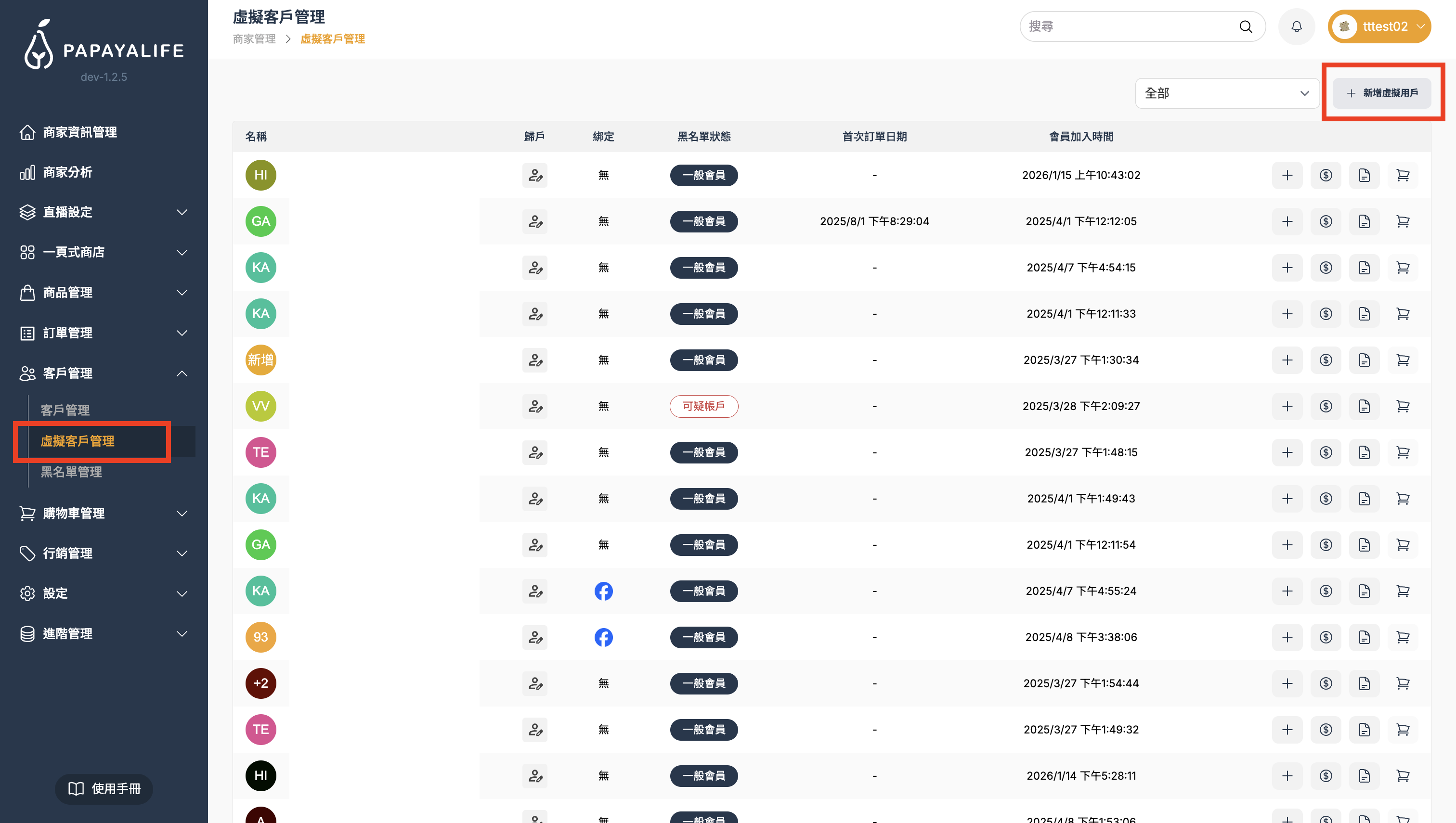Open the 使用手冊 manual button

[x=104, y=788]
